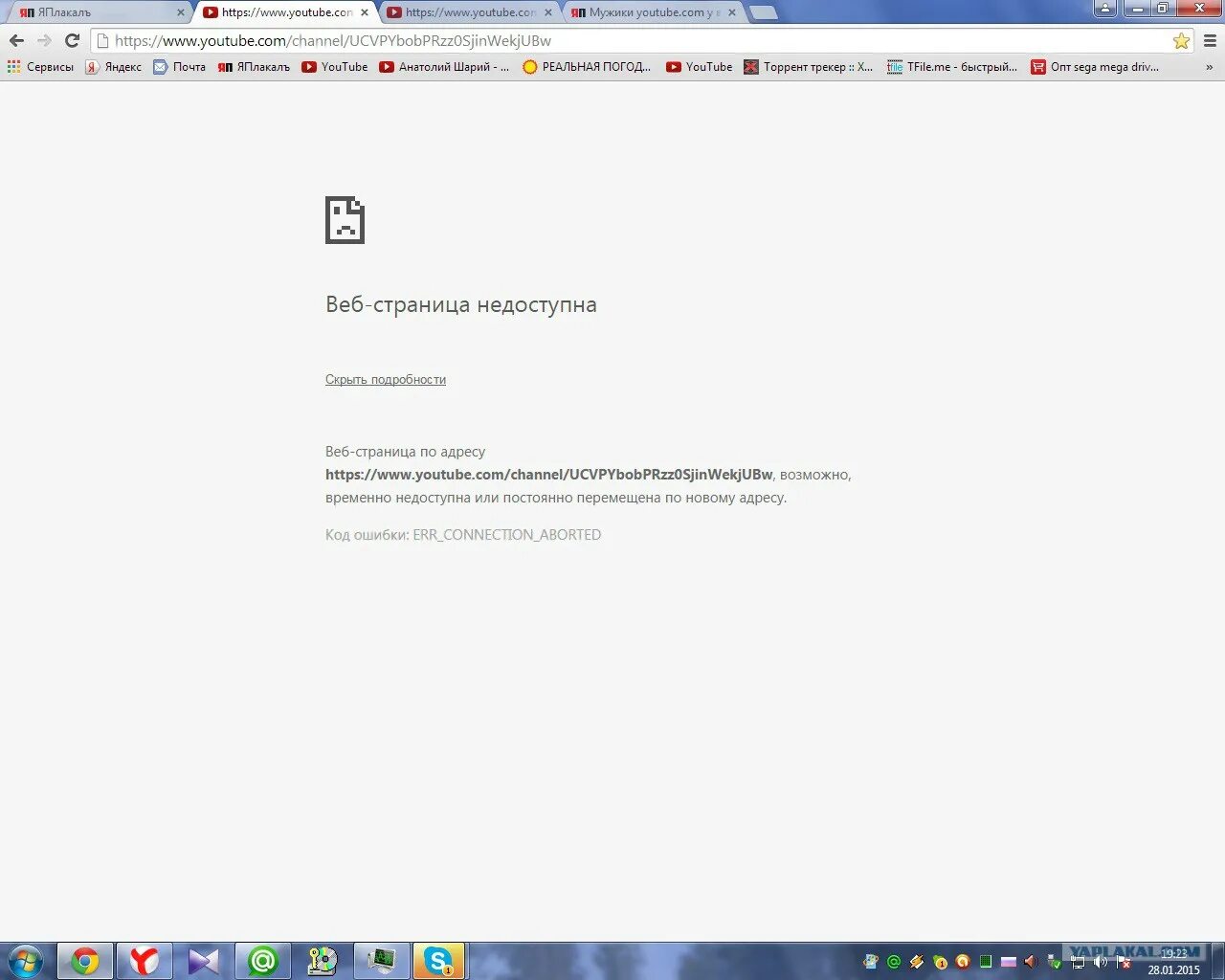Open the Торрент трекер bookmark
The width and height of the screenshot is (1225, 980).
tap(809, 67)
